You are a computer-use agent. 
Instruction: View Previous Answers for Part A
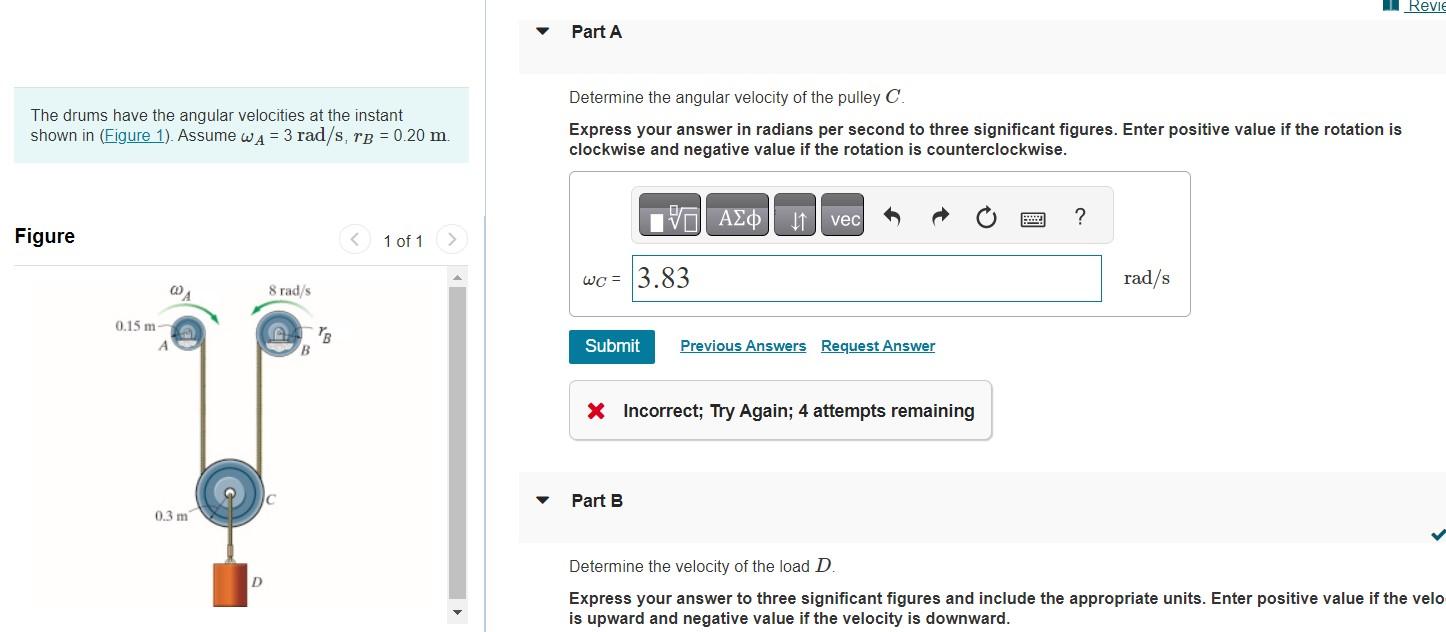742,345
